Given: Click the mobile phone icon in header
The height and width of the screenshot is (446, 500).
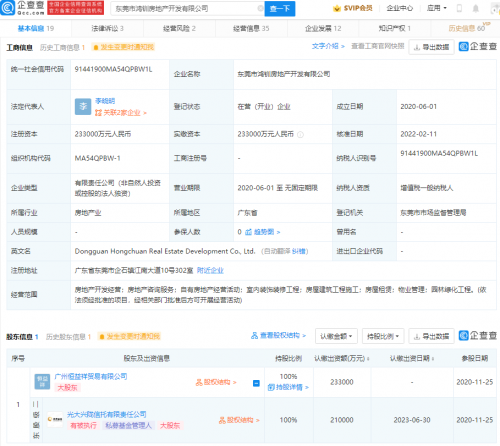Looking at the screenshot, I should click(459, 8).
